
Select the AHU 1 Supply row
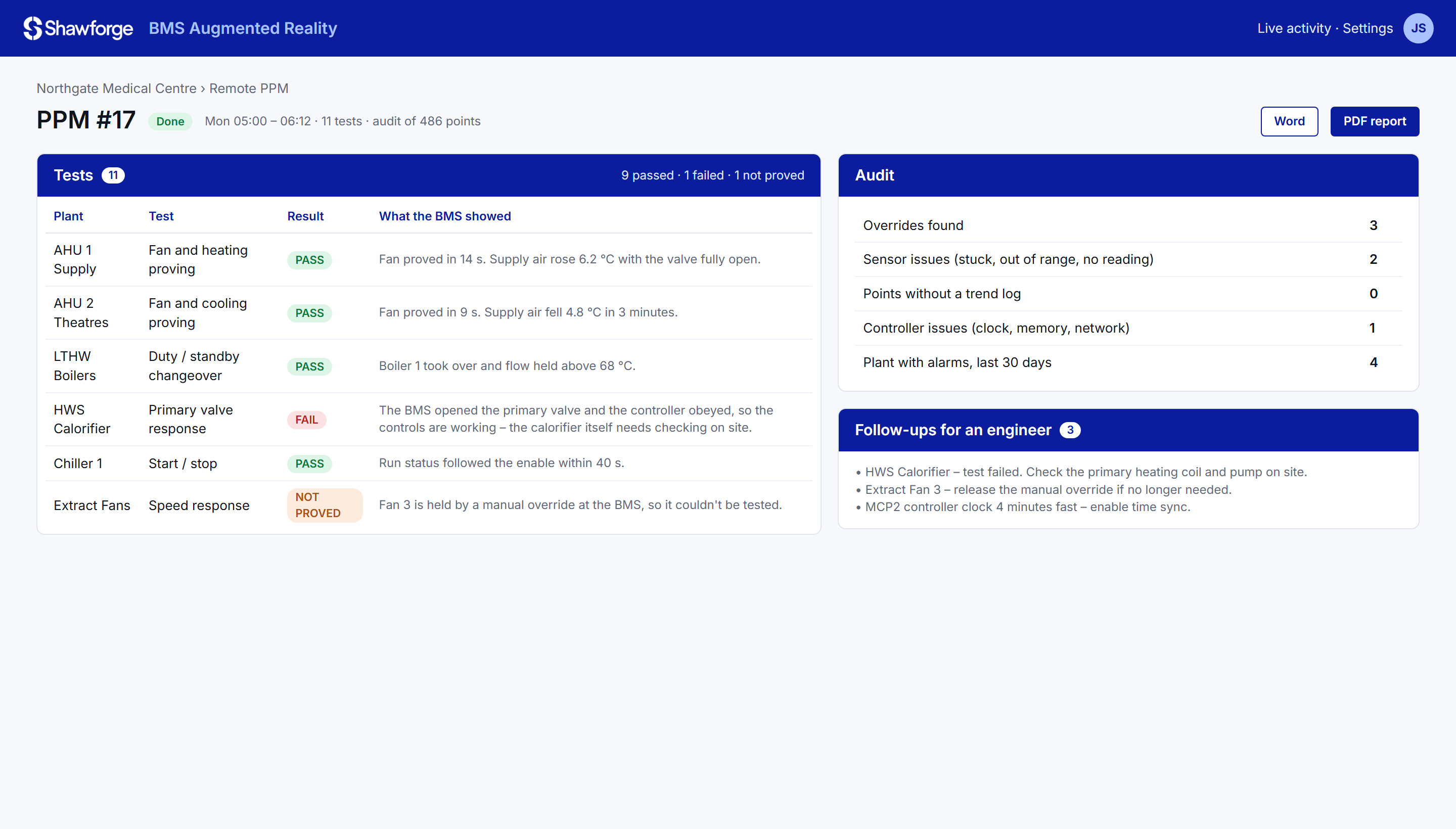pos(429,260)
